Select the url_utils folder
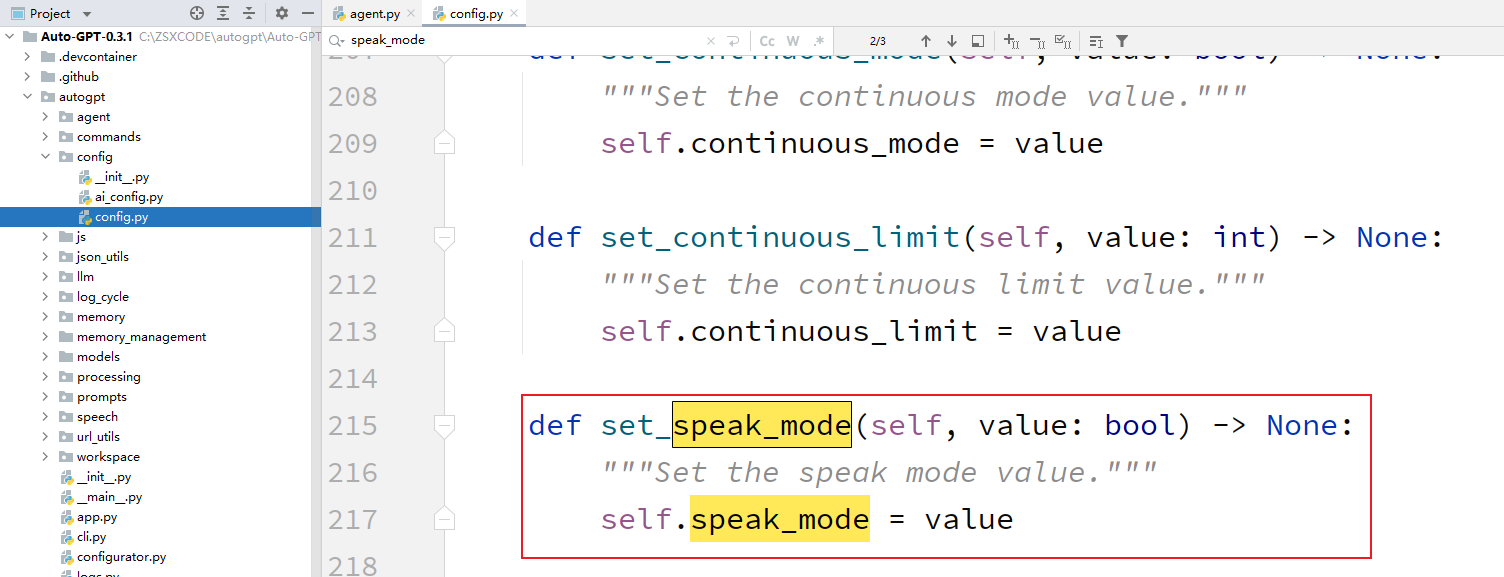The height and width of the screenshot is (577, 1504). click(98, 437)
